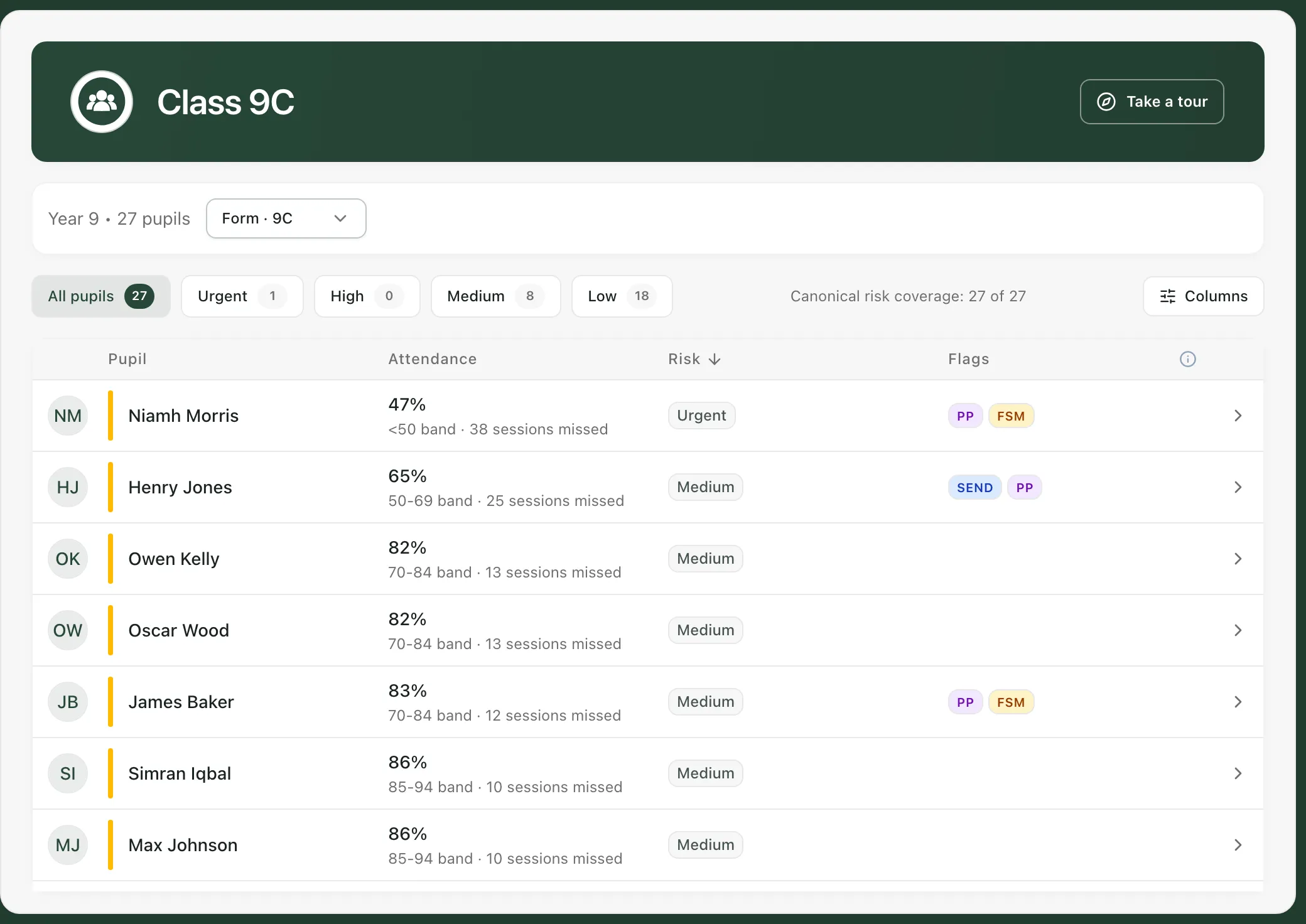This screenshot has height=924, width=1306.
Task: Click Henry Jones's SEND flag badge
Action: (x=975, y=487)
